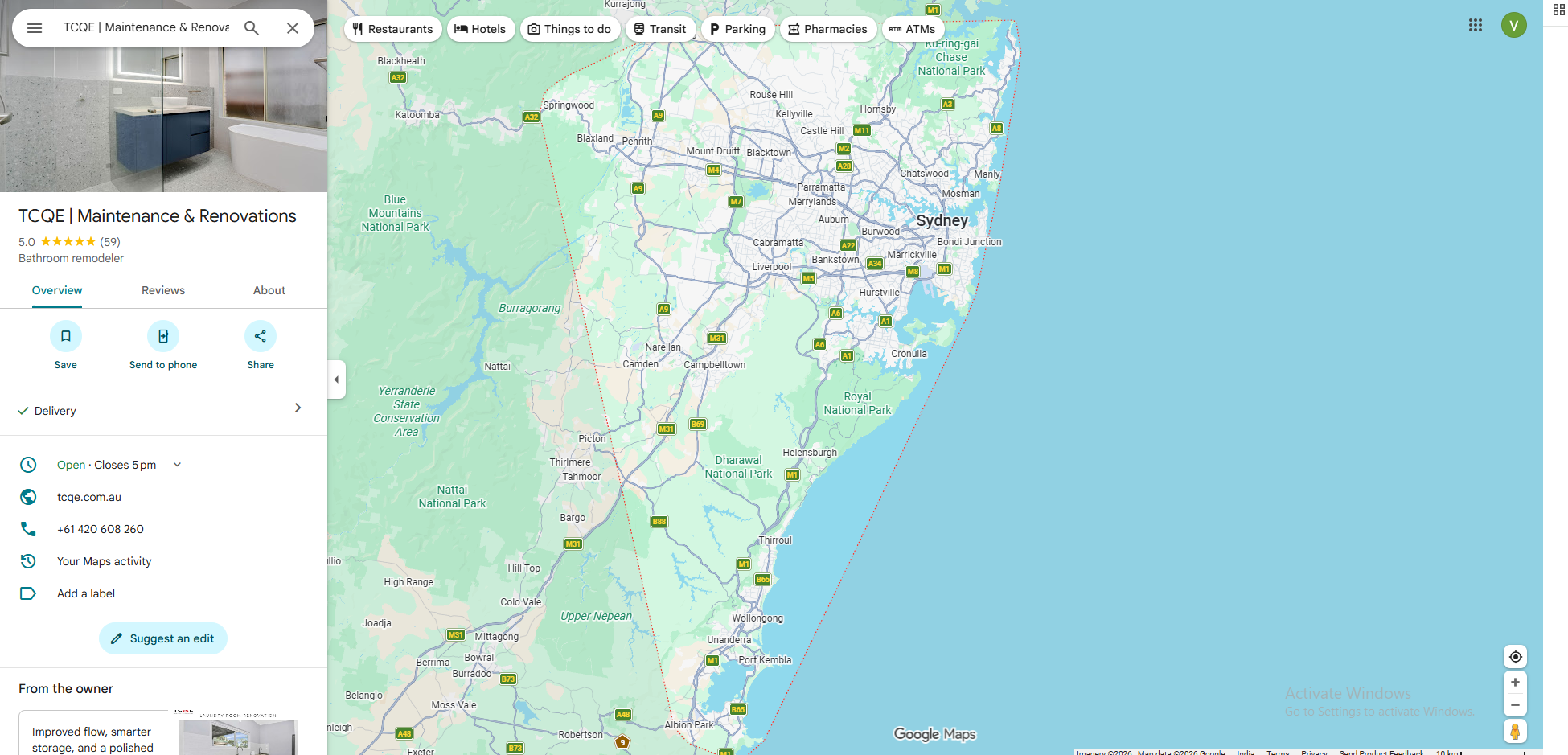Show ATMs on map
The height and width of the screenshot is (755, 1568).
point(913,29)
